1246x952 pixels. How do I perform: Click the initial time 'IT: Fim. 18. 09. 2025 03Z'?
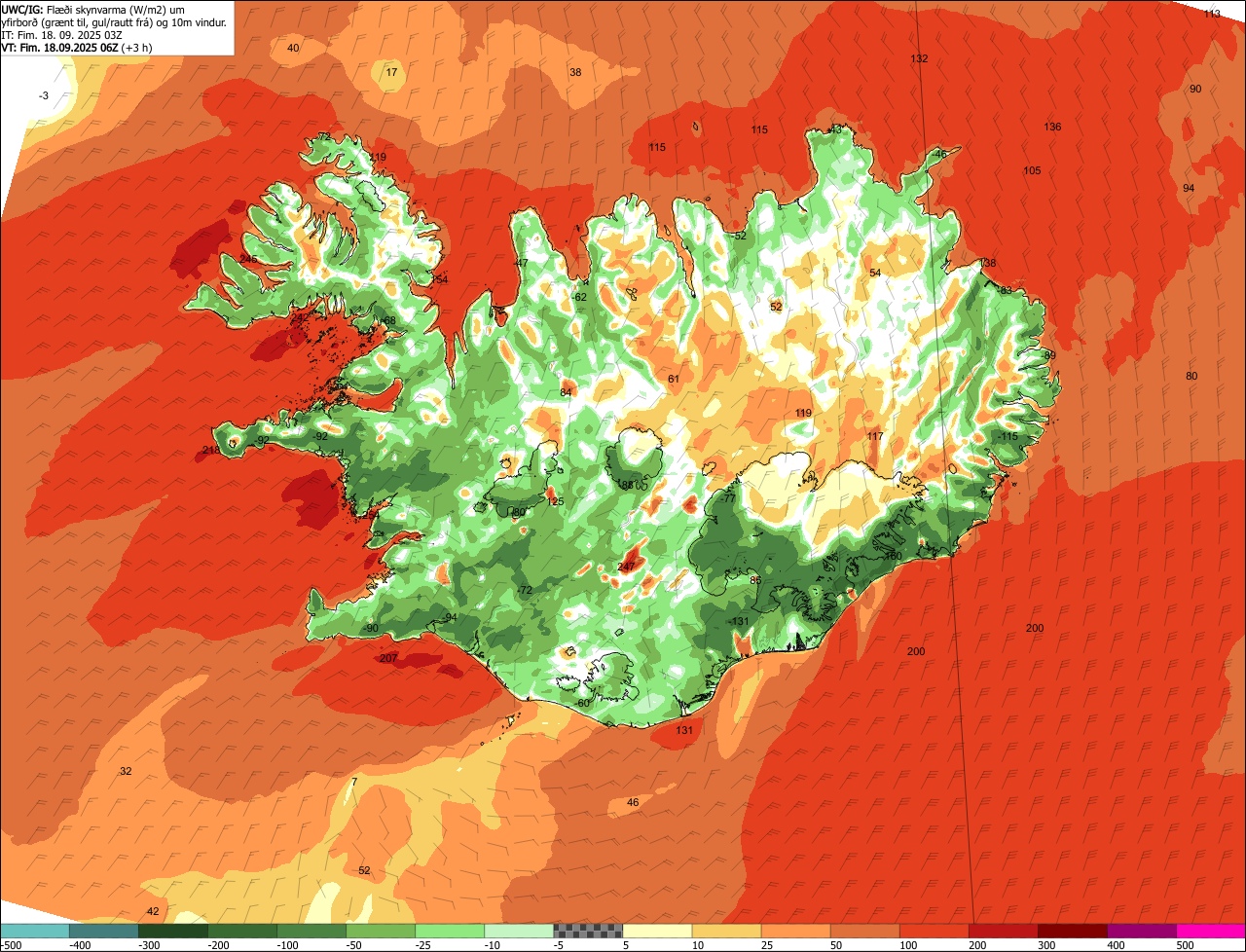pyautogui.click(x=62, y=35)
